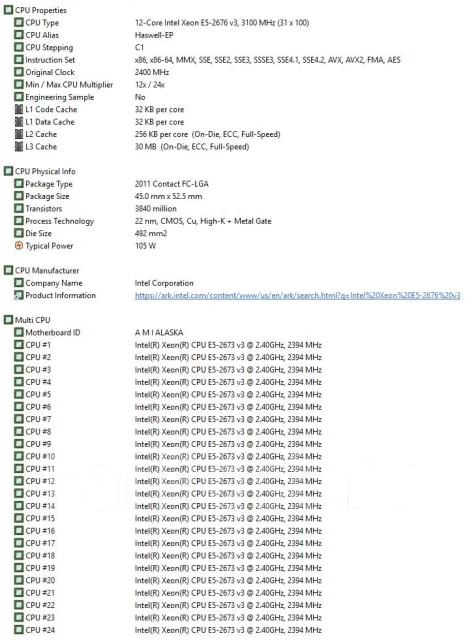Select the 'Multi CPU' section heading
This screenshot has height=640, width=465.
[x=33, y=320]
